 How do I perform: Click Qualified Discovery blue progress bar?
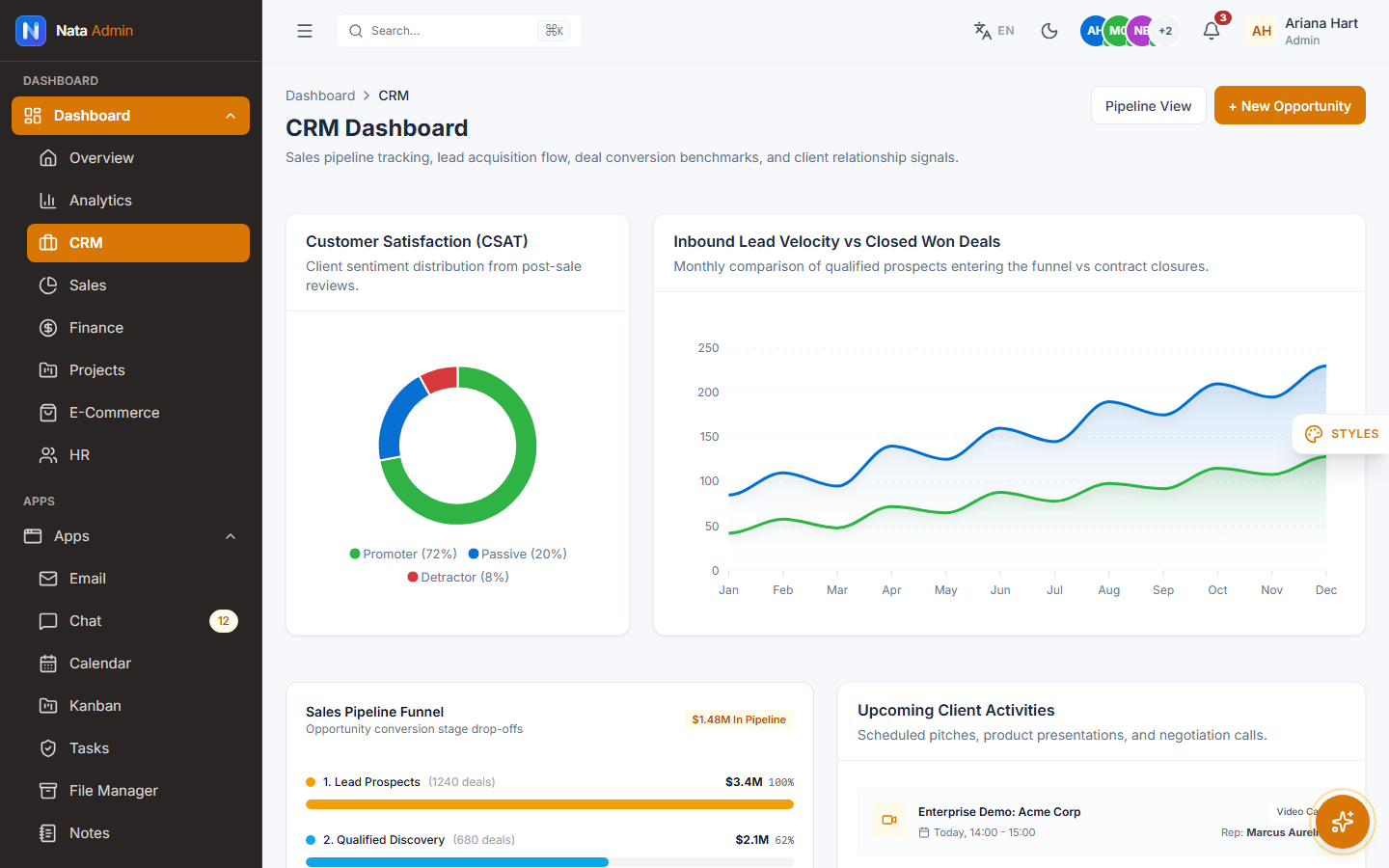(457, 862)
